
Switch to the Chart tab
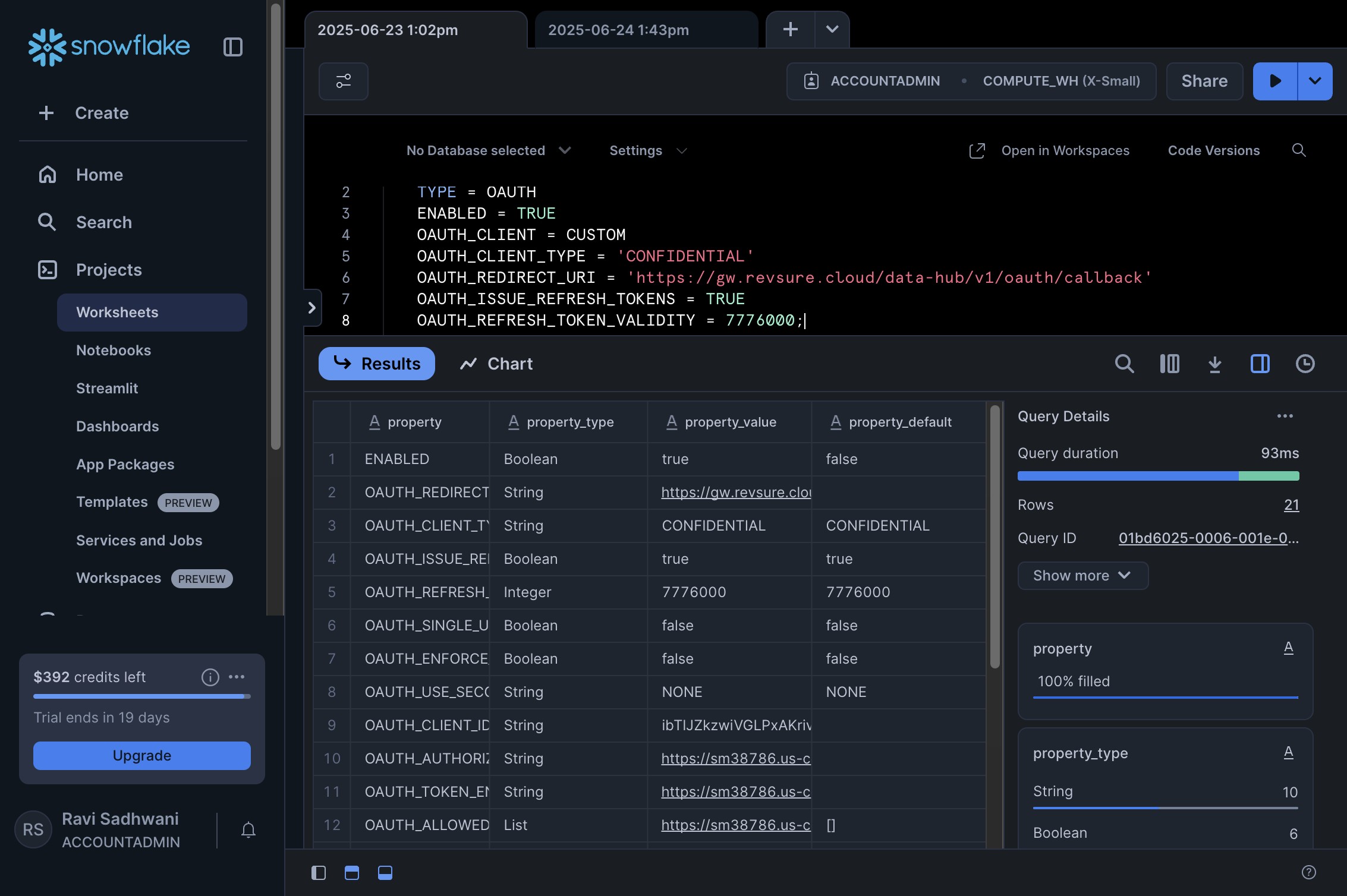[x=496, y=364]
